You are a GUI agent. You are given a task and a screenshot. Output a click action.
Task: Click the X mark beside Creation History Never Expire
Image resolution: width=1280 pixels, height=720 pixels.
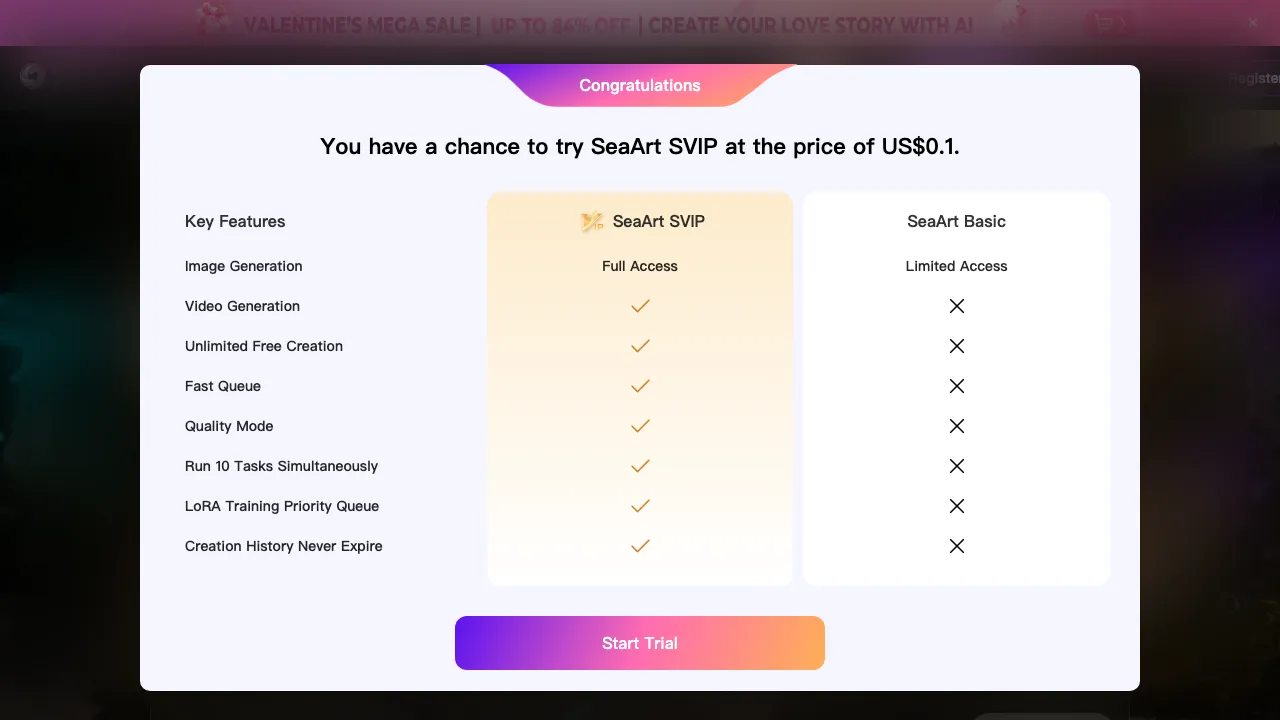tap(956, 546)
